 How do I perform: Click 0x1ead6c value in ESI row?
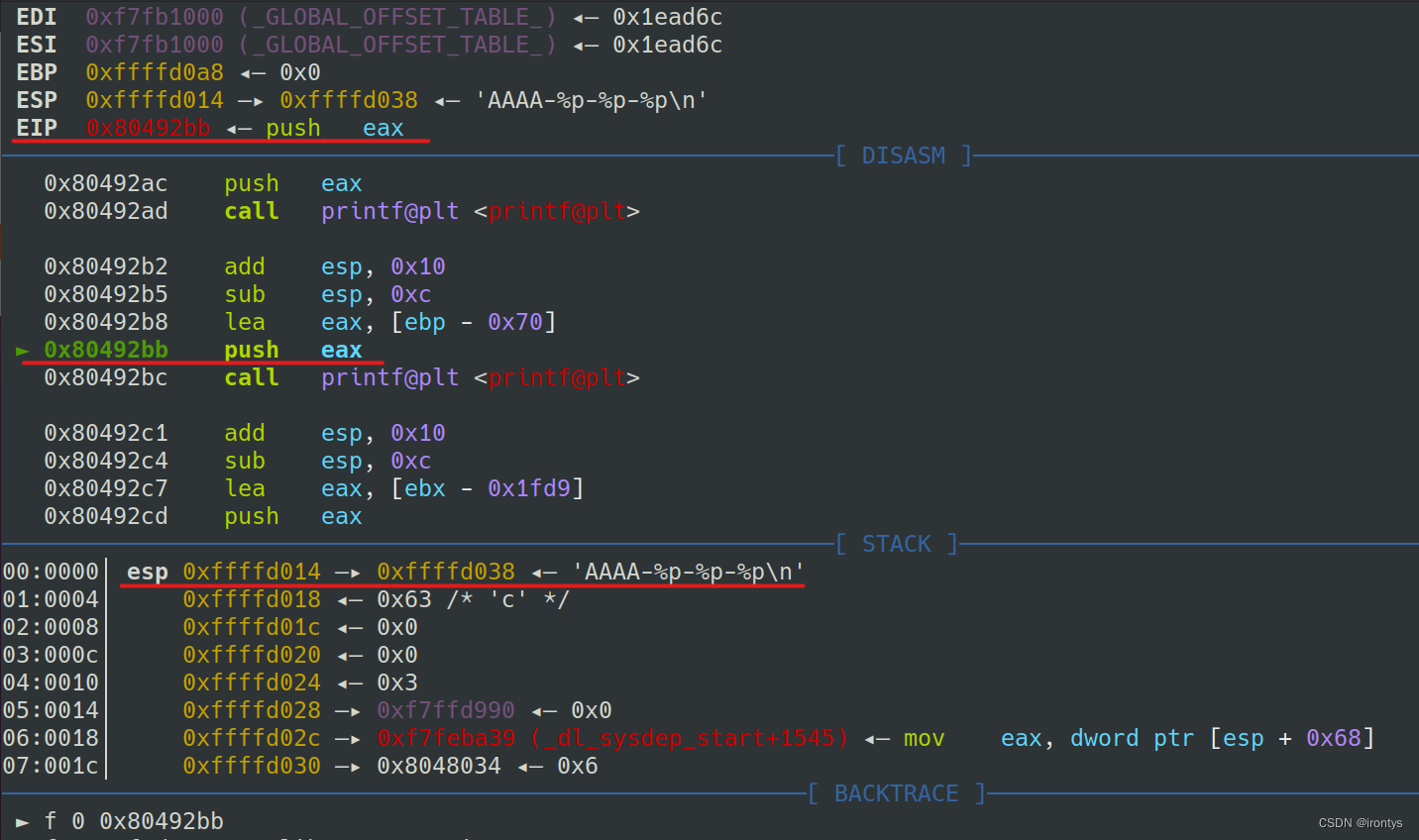point(668,45)
